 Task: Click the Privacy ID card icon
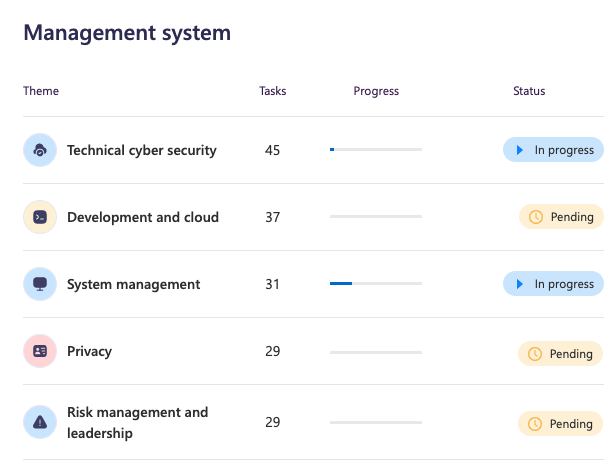point(40,351)
